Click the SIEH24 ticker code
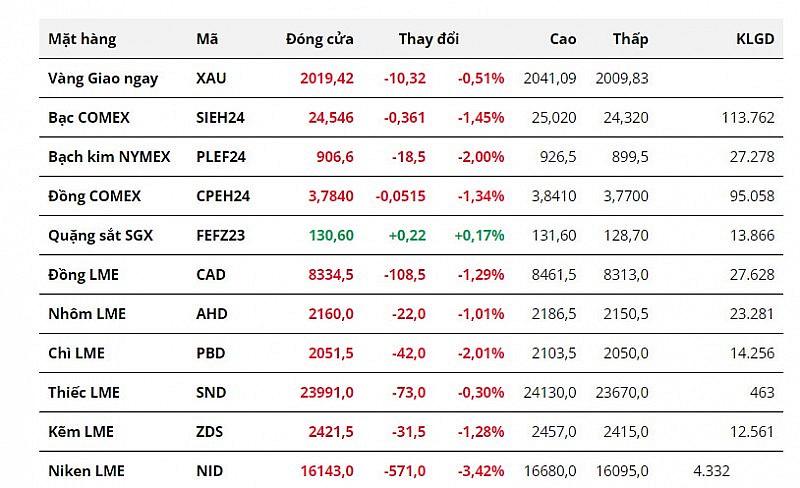This screenshot has width=800, height=488. click(x=221, y=118)
